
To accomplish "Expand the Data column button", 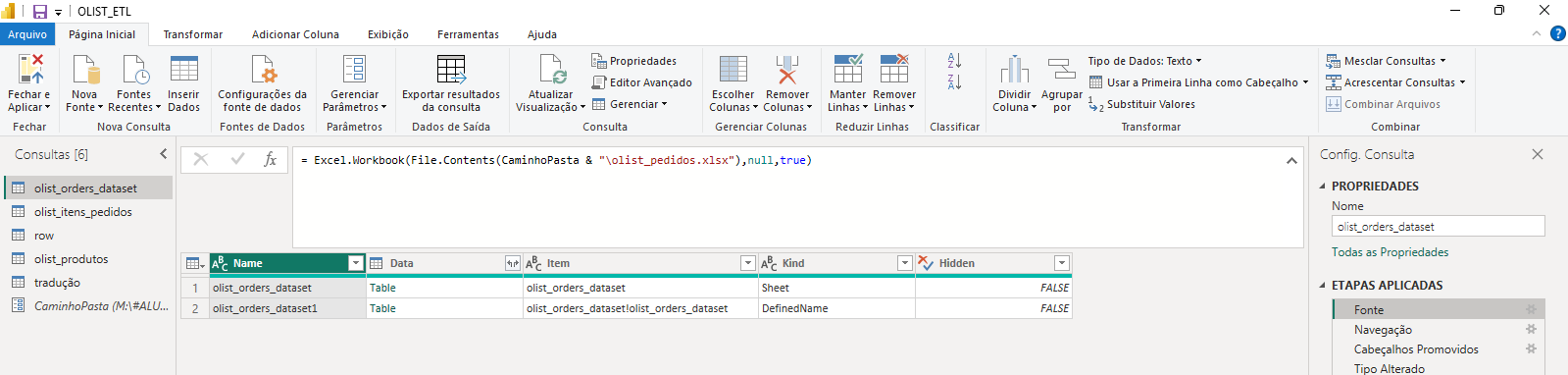I will click(512, 263).
